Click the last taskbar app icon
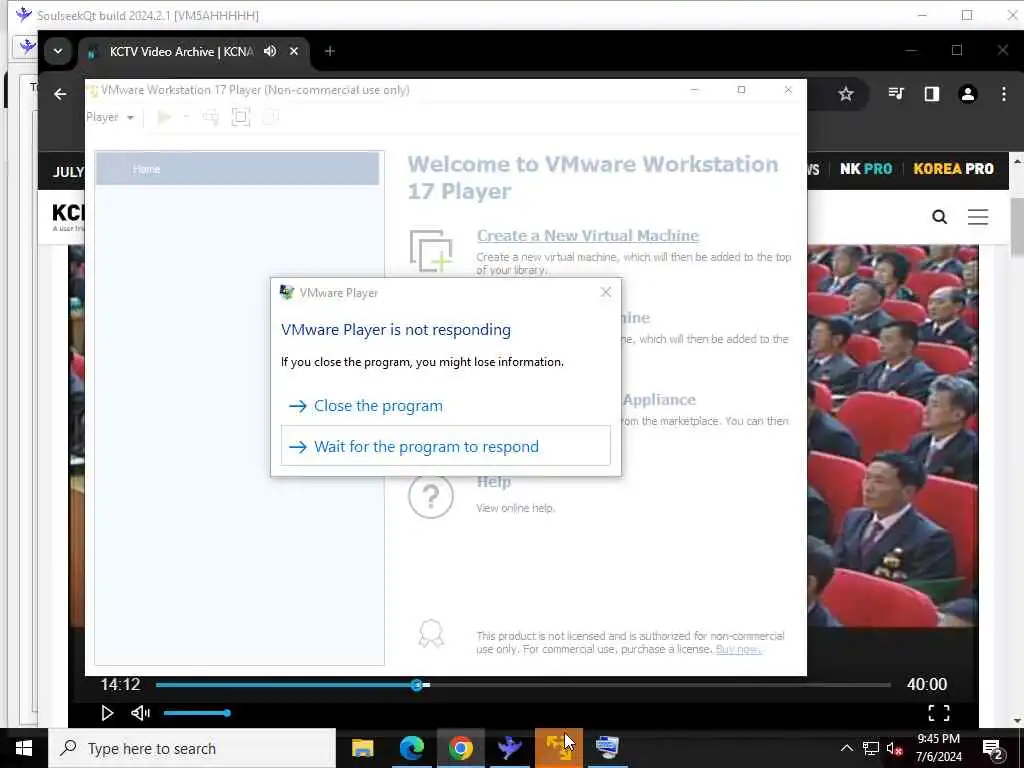The width and height of the screenshot is (1024, 768). [607, 748]
